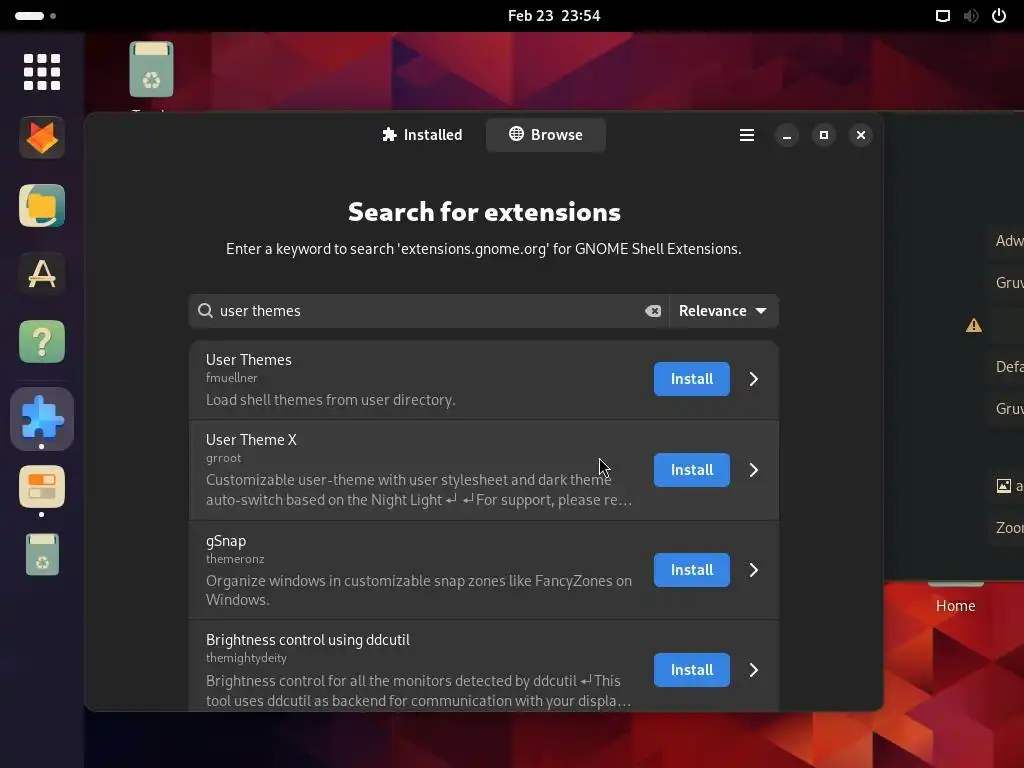Click search magnifier icon

pos(205,311)
